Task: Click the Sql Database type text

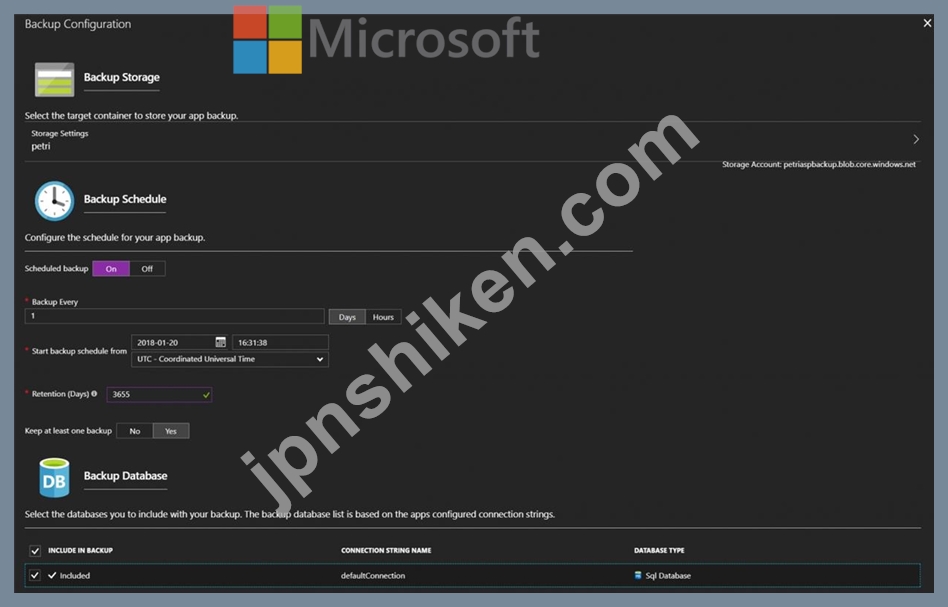Action: pyautogui.click(x=668, y=576)
